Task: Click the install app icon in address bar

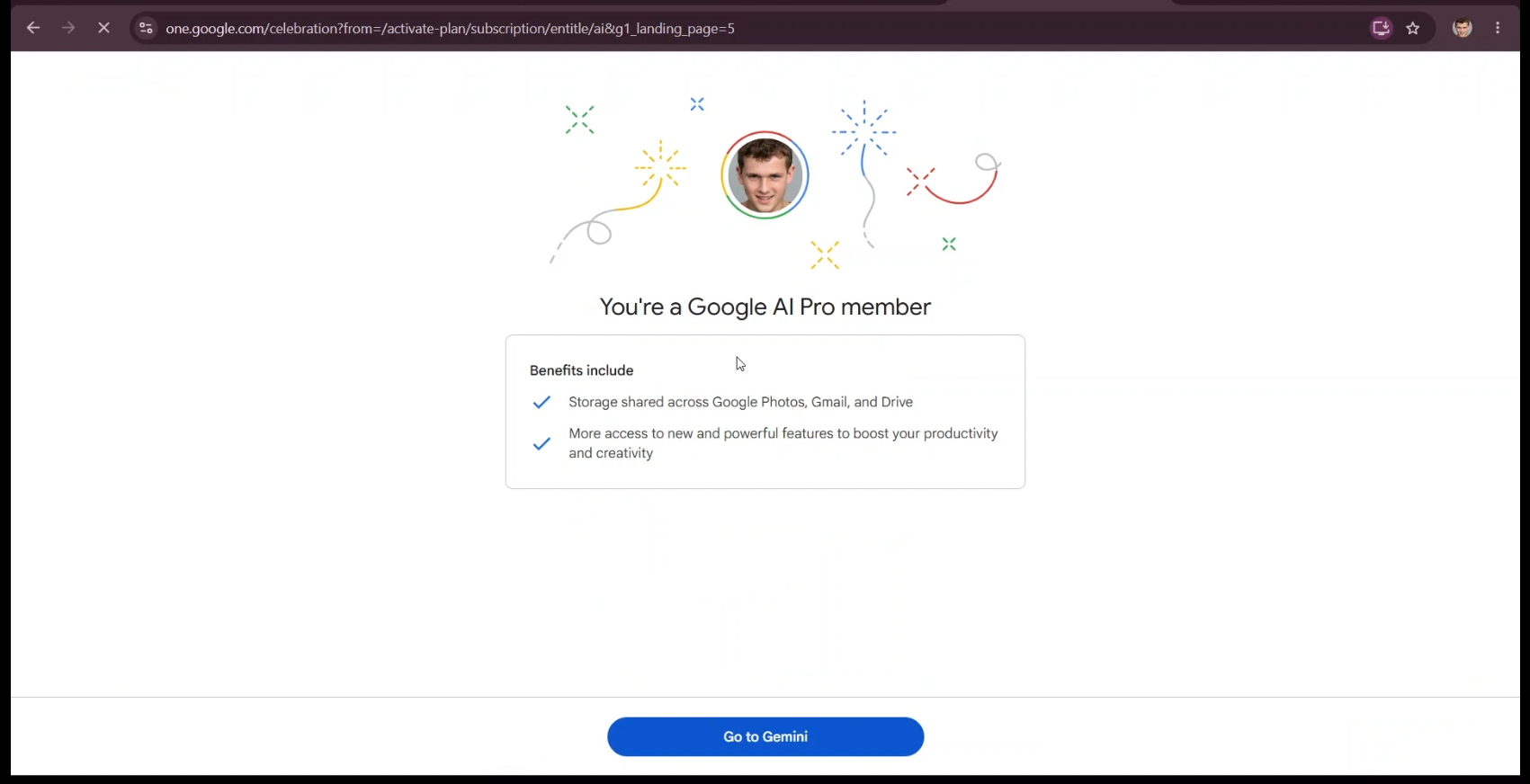Action: tap(1382, 28)
